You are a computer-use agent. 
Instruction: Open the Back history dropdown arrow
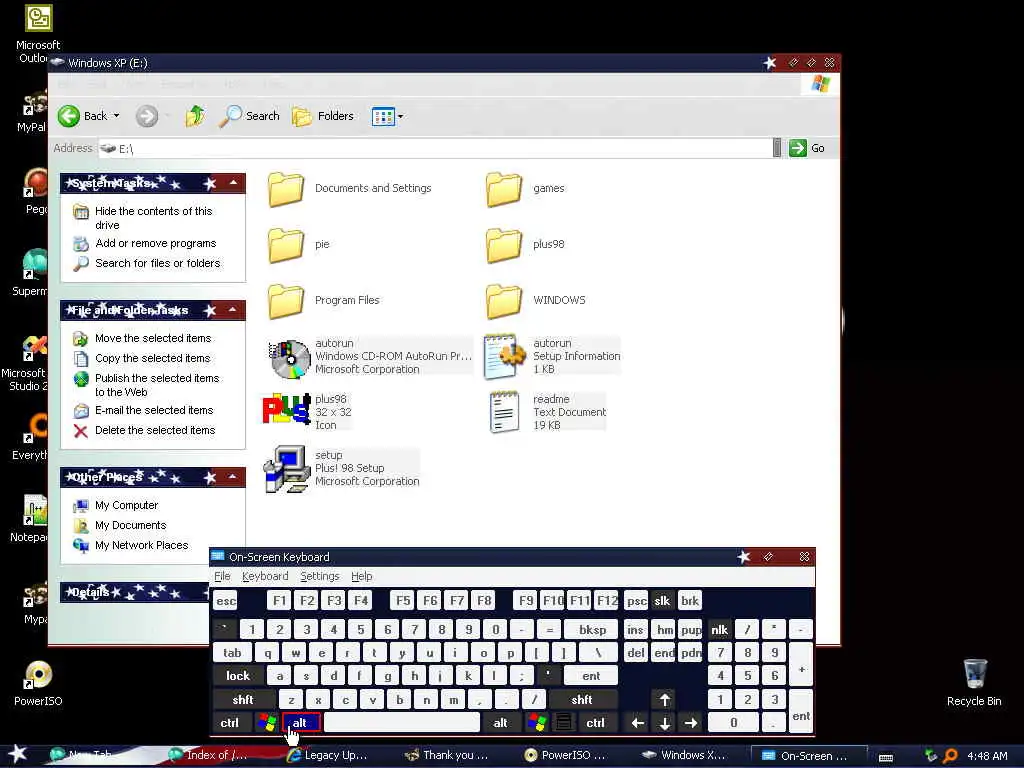pos(116,116)
